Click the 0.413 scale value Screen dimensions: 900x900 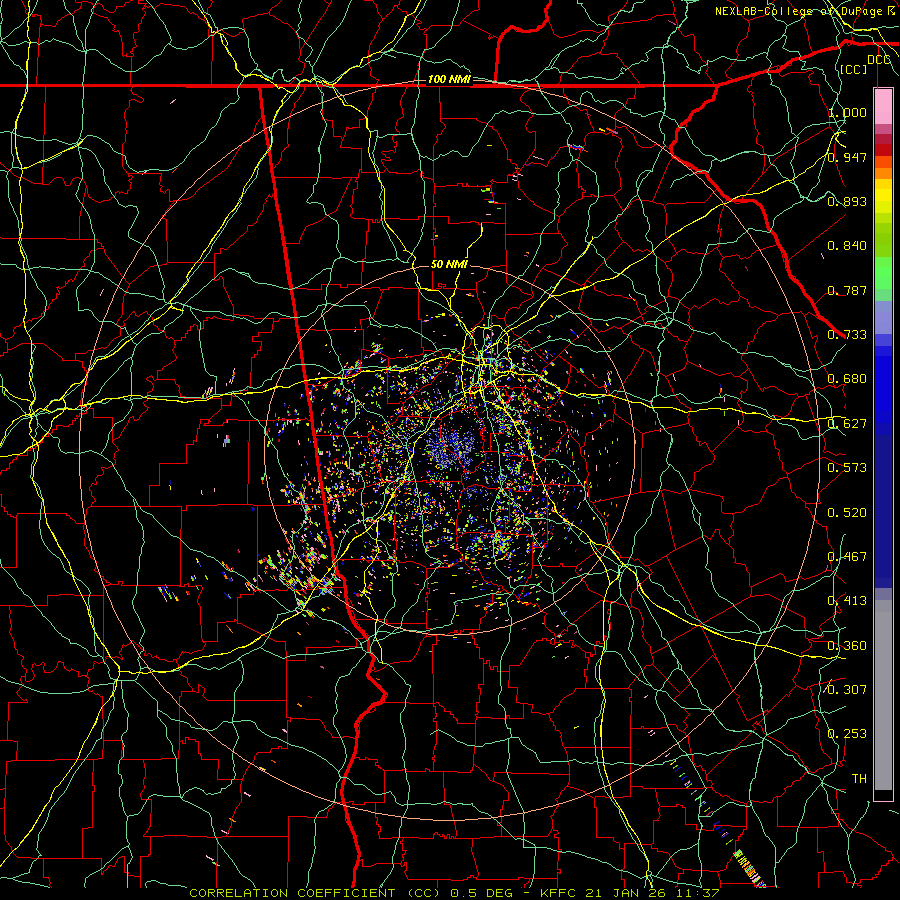[x=847, y=601]
